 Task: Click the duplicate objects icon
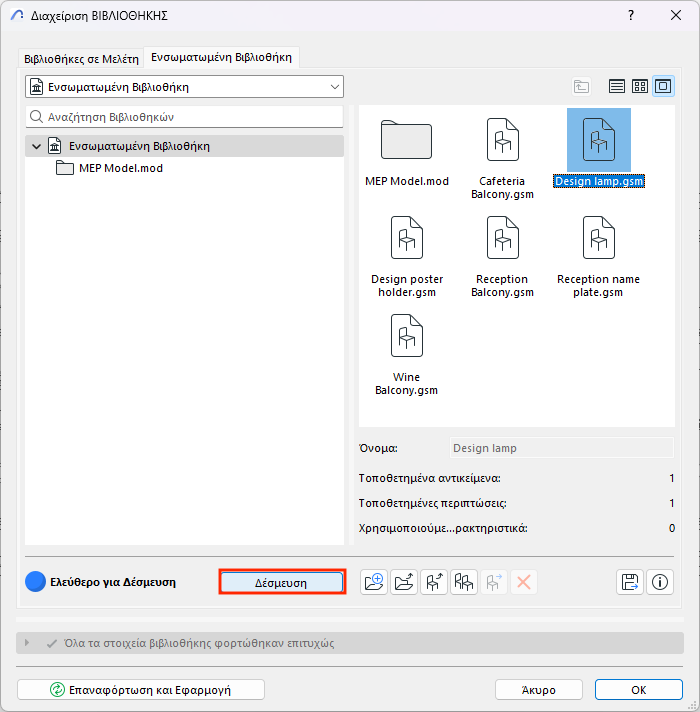tap(463, 582)
